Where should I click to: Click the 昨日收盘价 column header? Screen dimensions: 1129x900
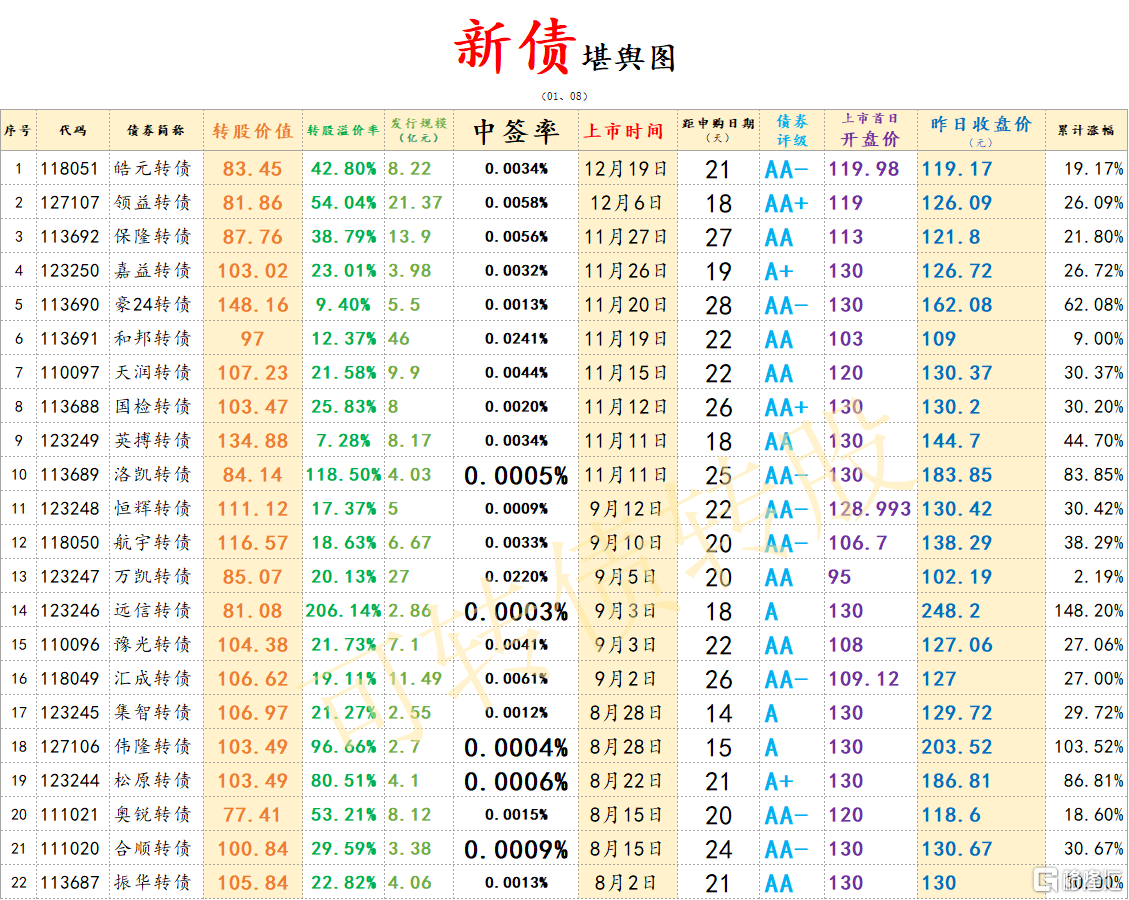pyautogui.click(x=981, y=130)
